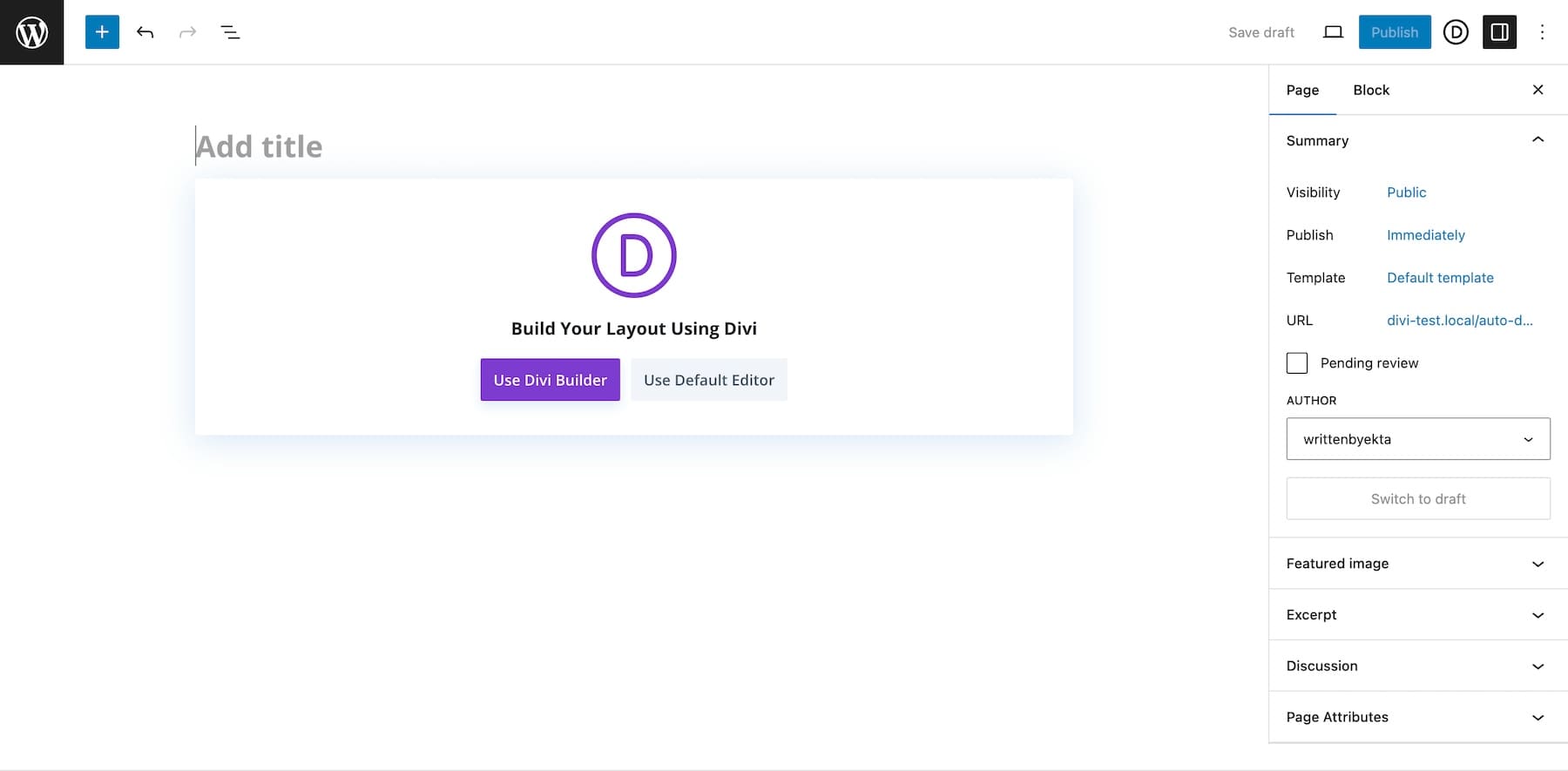The image size is (1568, 771).
Task: Open the three-dot options menu
Action: pyautogui.click(x=1542, y=32)
